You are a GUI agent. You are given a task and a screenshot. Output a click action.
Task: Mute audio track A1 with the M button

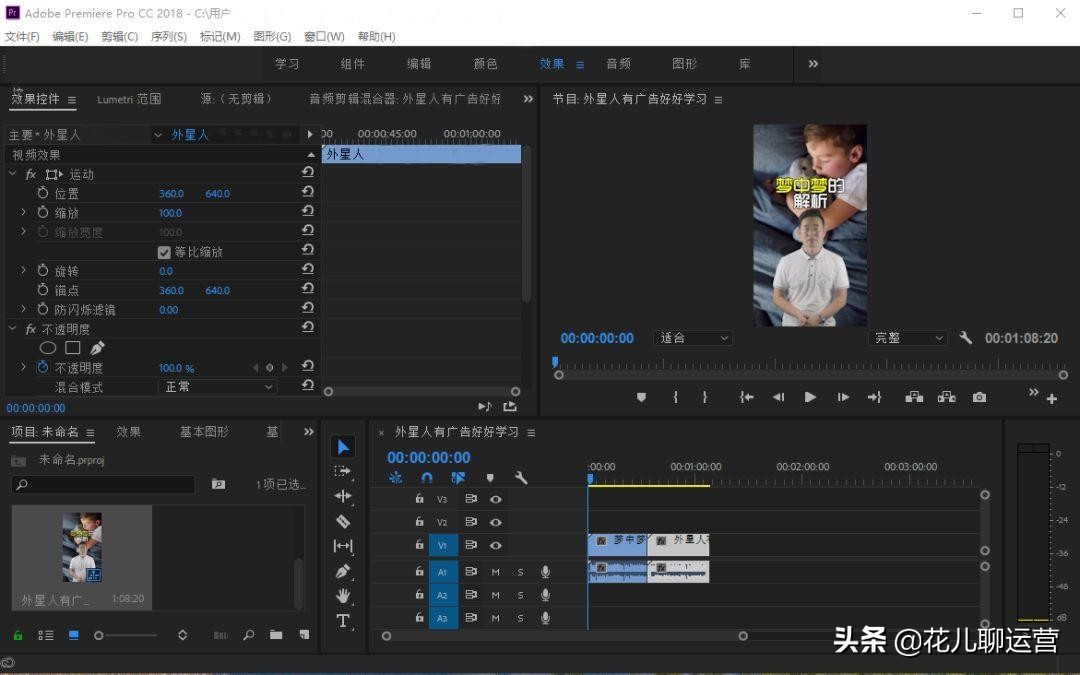tap(496, 572)
